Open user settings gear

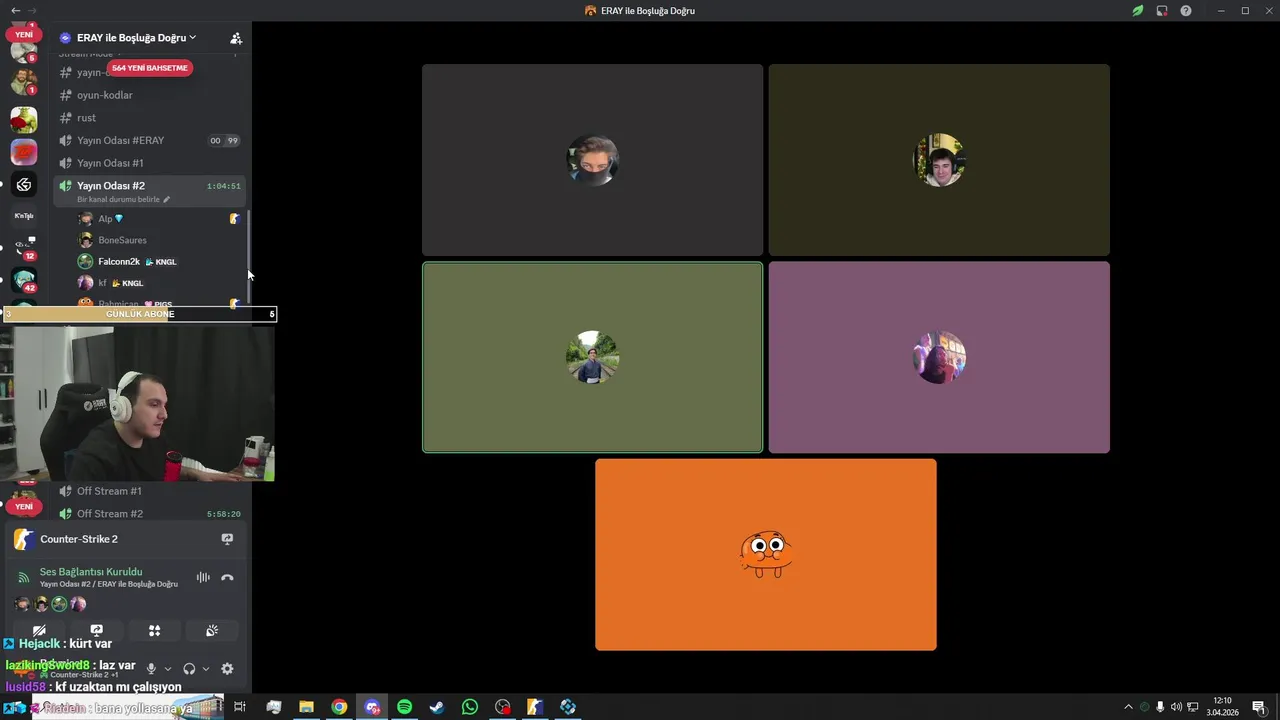coord(227,669)
